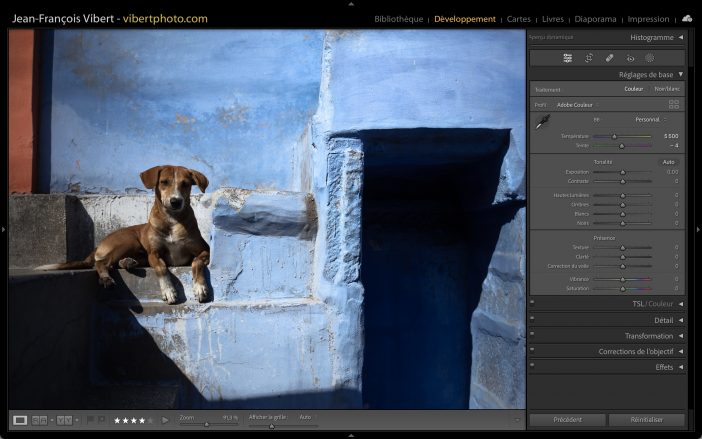Select the Crop overlay tool
Viewport: 702px width, 439px height.
[589, 58]
